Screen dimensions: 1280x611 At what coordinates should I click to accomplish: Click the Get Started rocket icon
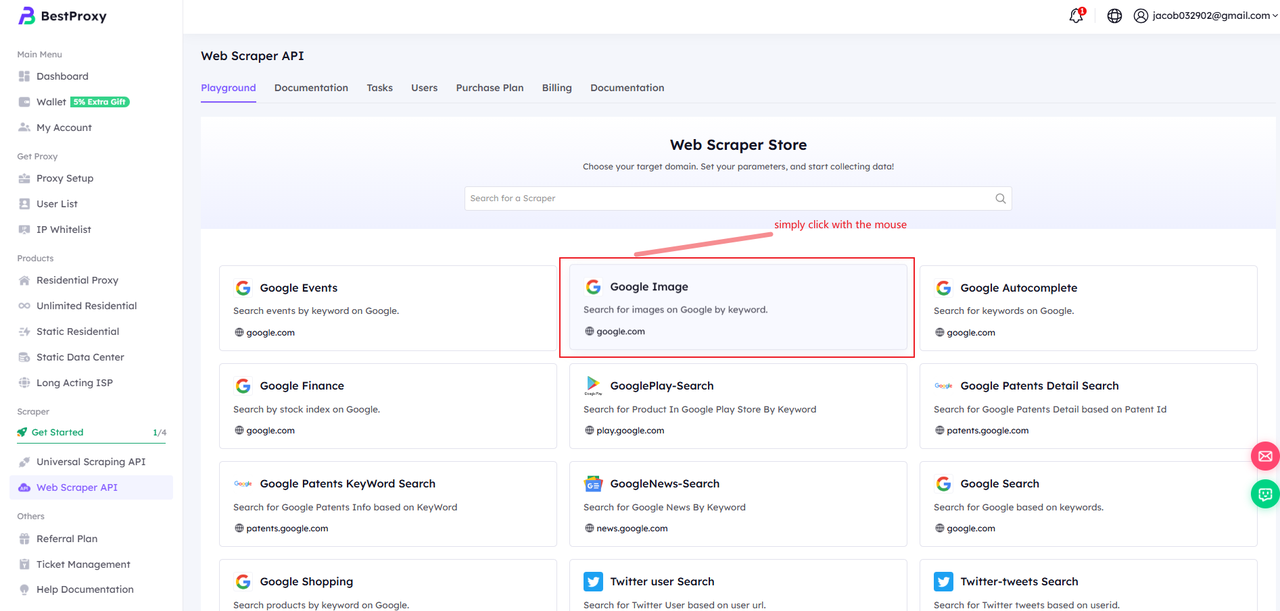tap(23, 433)
